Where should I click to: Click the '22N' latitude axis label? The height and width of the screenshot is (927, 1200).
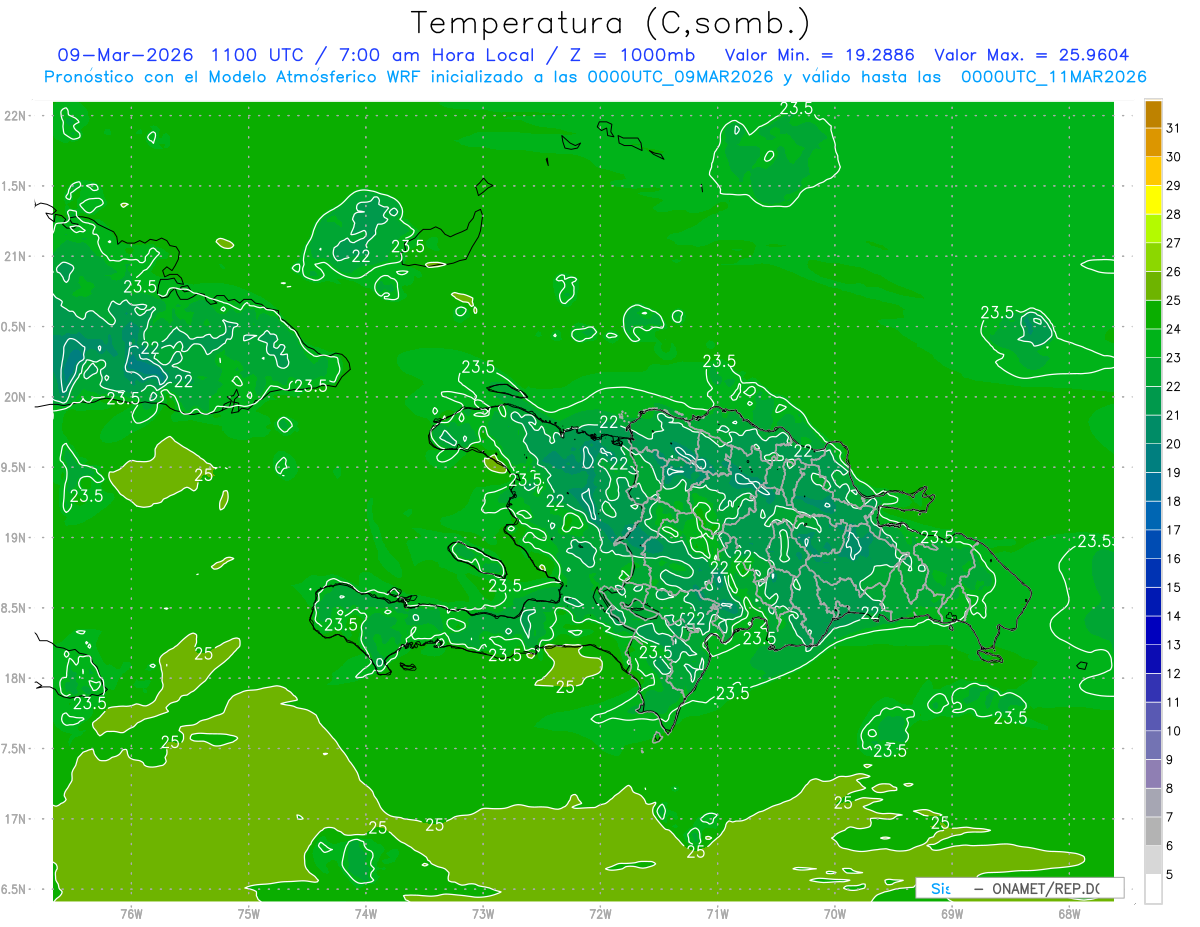(x=15, y=116)
